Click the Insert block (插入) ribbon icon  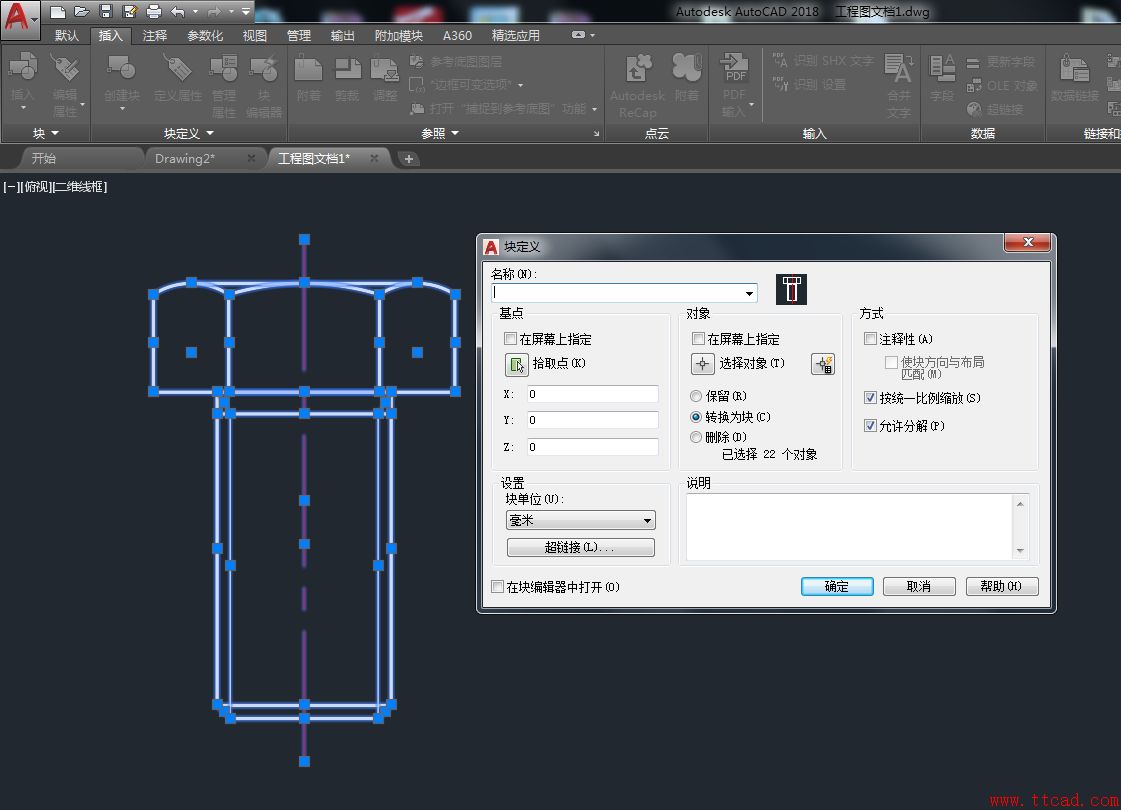point(23,69)
